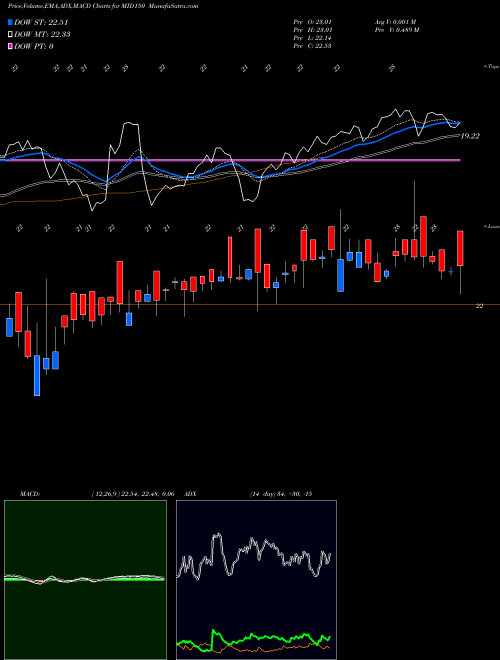Click the MACD (12,26,9) values text
The width and height of the screenshot is (500, 660).
133,494
